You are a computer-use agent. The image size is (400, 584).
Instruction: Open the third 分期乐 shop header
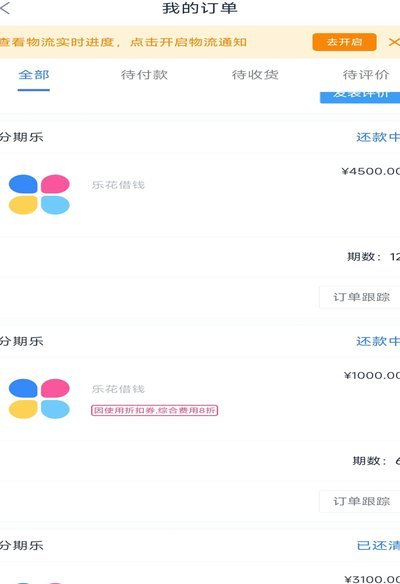pyautogui.click(x=21, y=545)
